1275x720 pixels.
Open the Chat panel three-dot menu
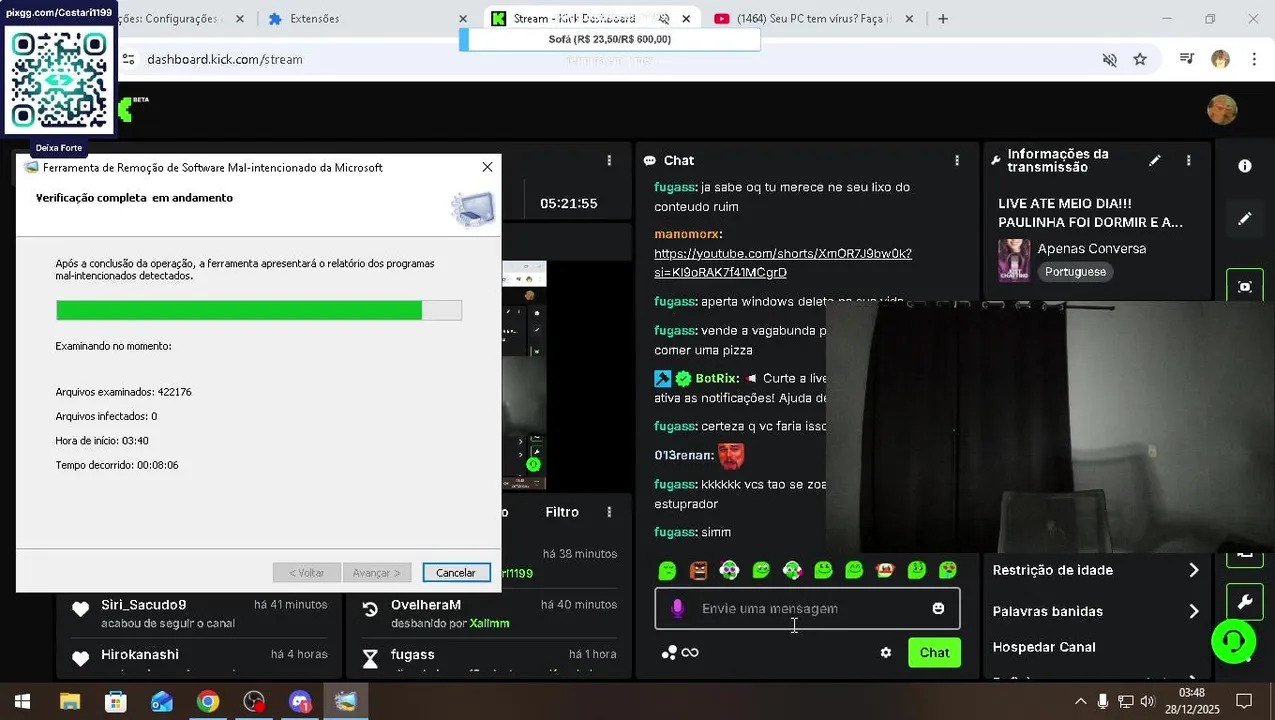957,160
